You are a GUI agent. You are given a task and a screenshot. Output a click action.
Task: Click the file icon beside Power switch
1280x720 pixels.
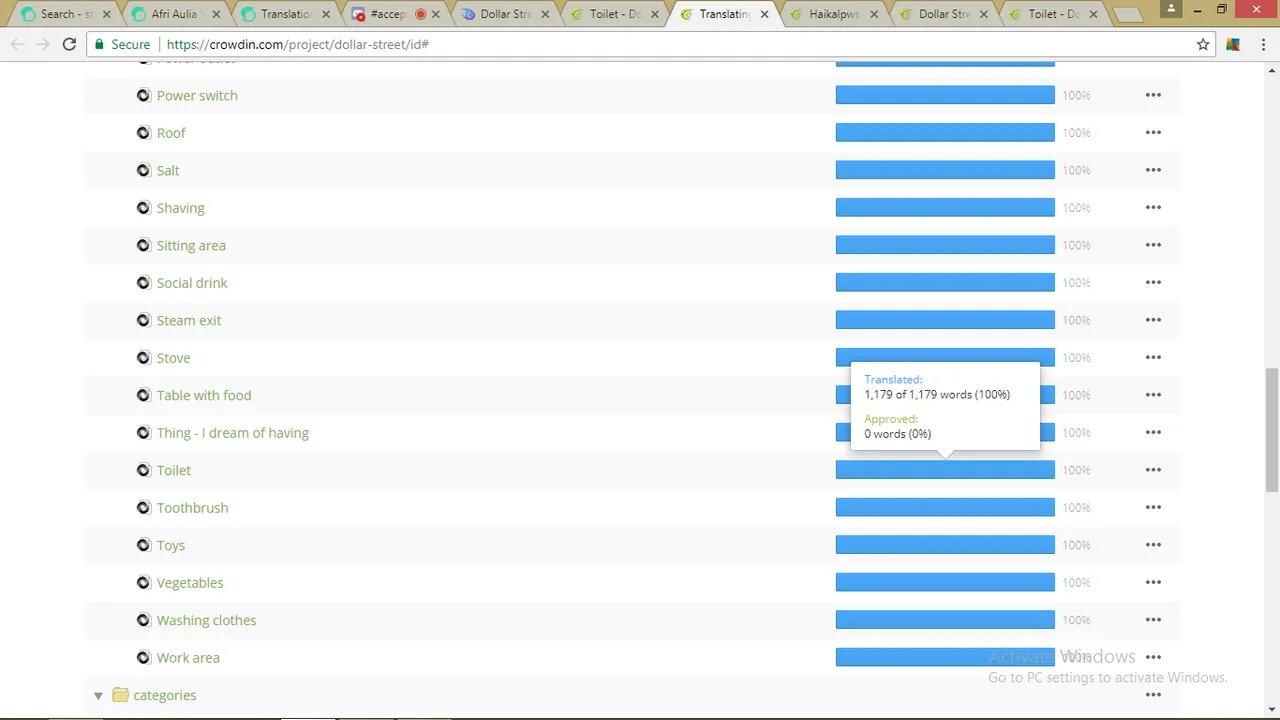point(143,95)
